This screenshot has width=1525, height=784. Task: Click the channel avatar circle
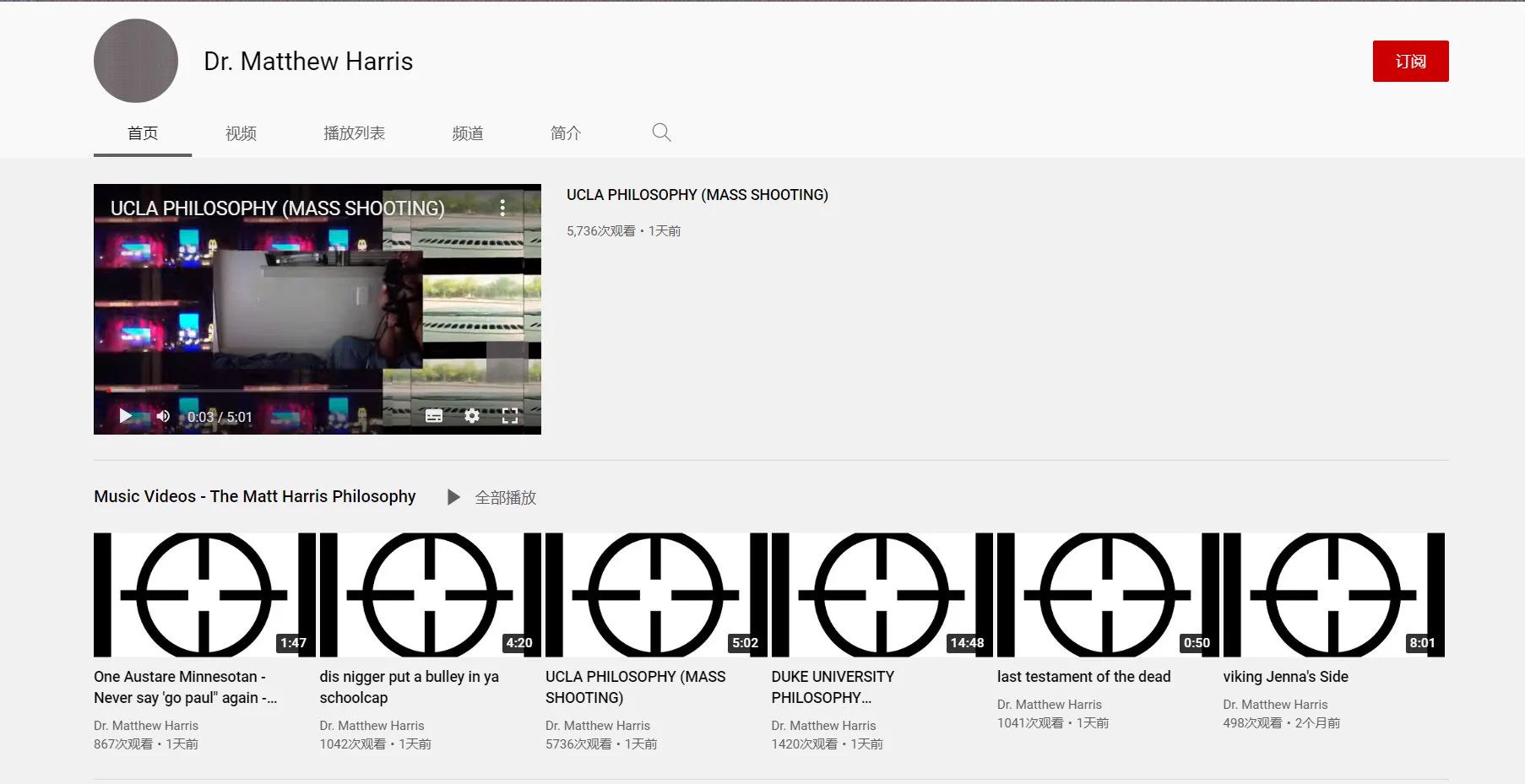[x=136, y=61]
